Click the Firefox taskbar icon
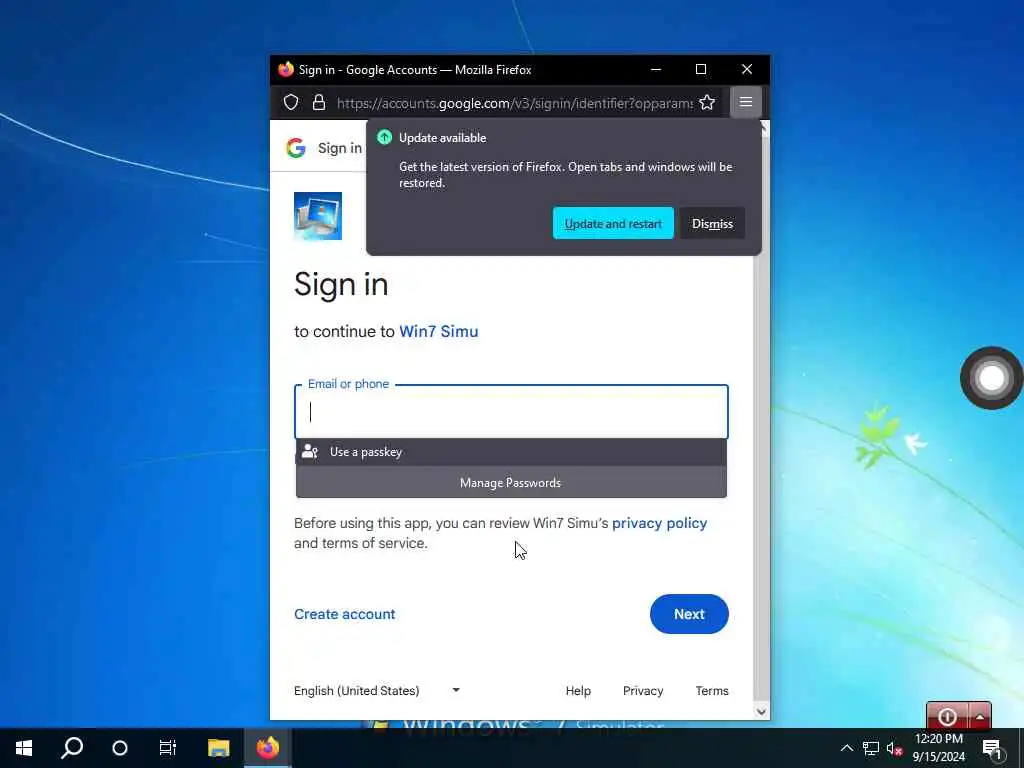Image resolution: width=1024 pixels, height=768 pixels. 268,748
